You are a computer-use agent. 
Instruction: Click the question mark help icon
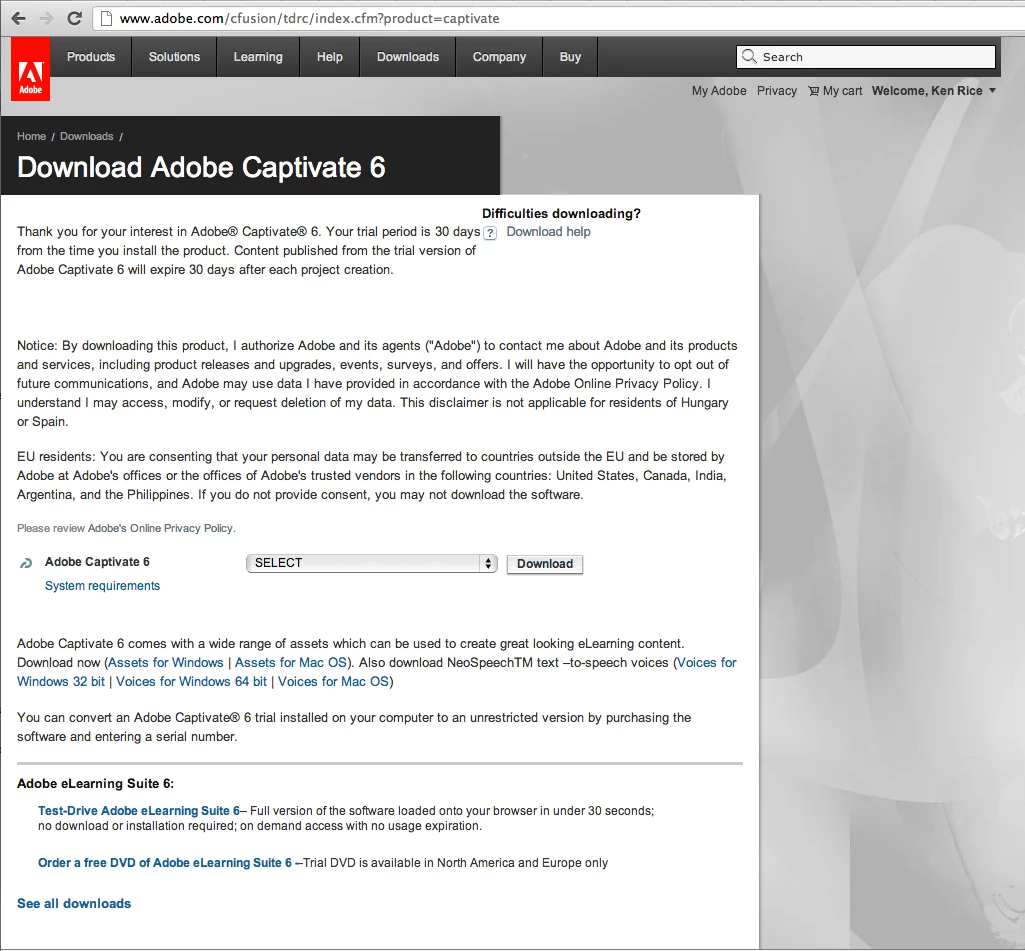click(490, 233)
